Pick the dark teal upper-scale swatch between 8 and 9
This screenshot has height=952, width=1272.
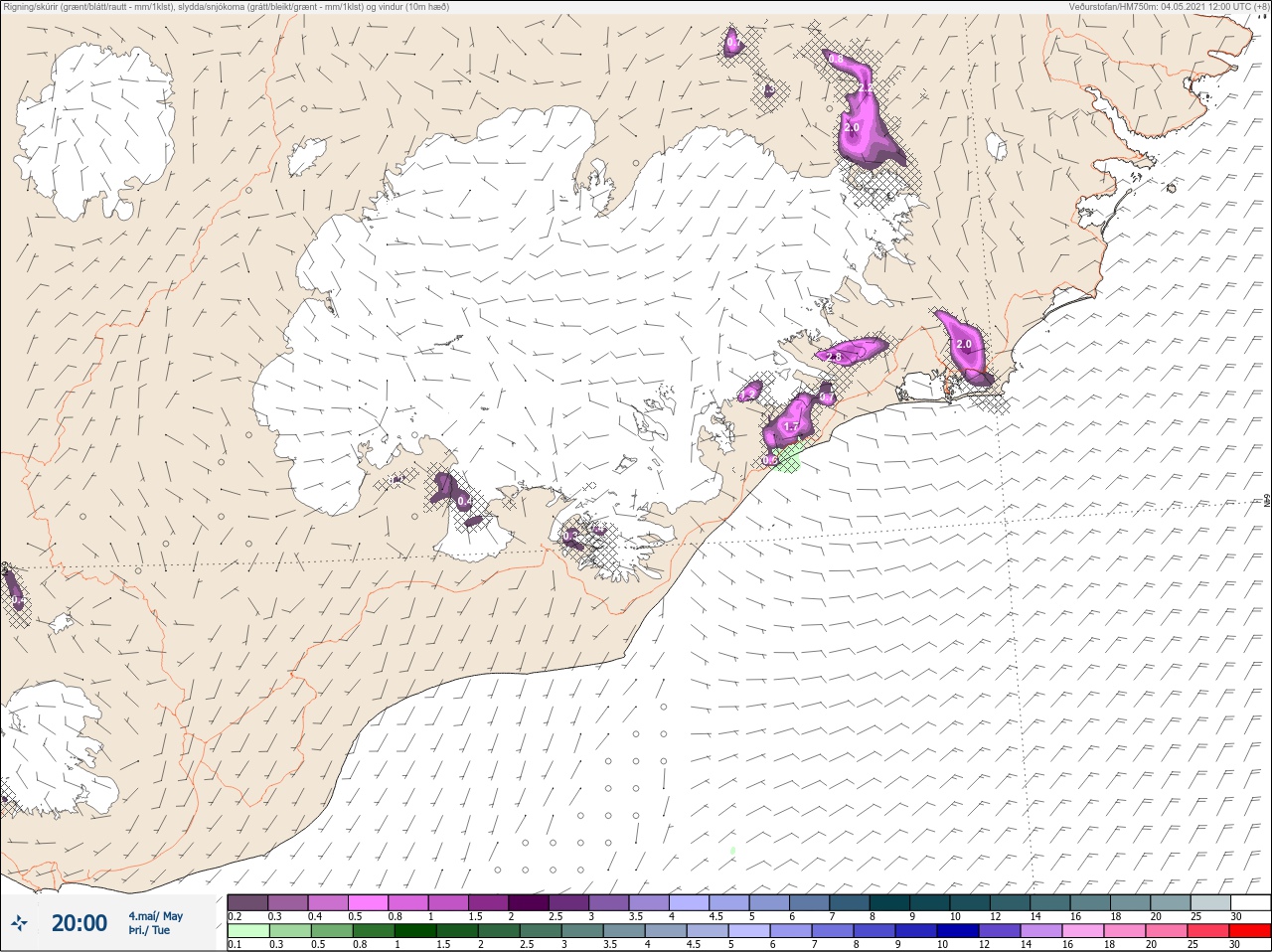pyautogui.click(x=890, y=902)
